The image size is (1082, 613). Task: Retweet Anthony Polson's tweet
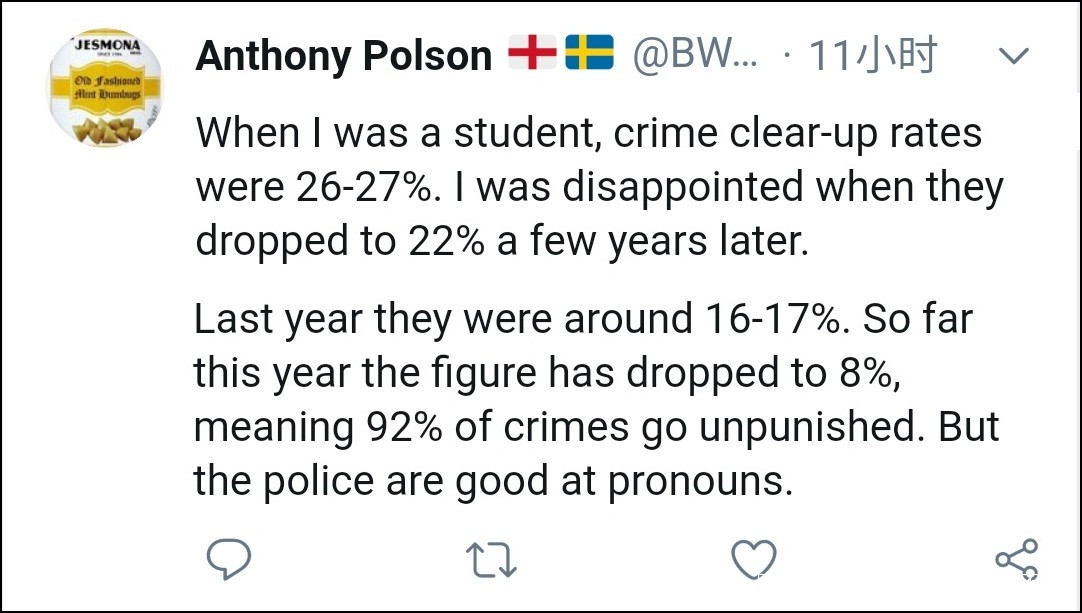click(492, 559)
